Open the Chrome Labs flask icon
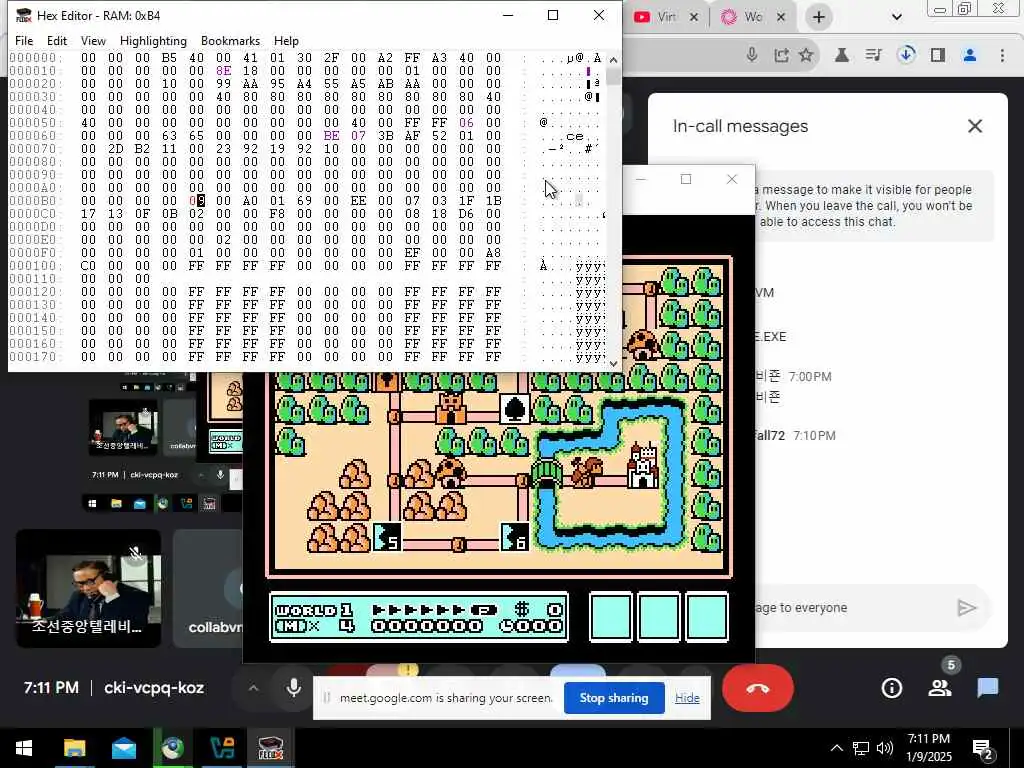 842,55
